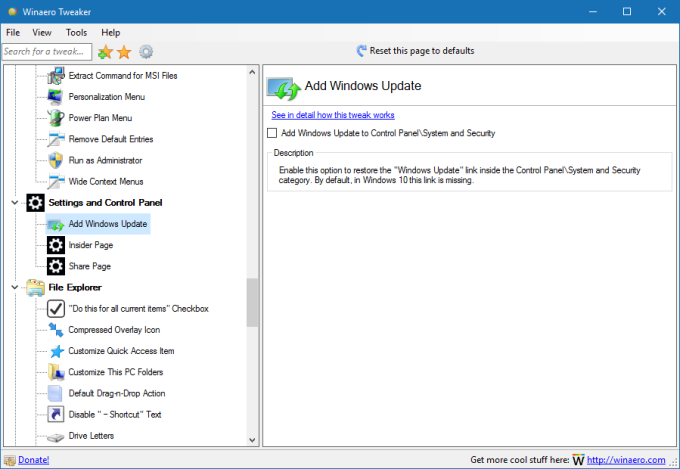Viewport: 680px width, 469px height.
Task: Open the View menu
Action: (42, 33)
